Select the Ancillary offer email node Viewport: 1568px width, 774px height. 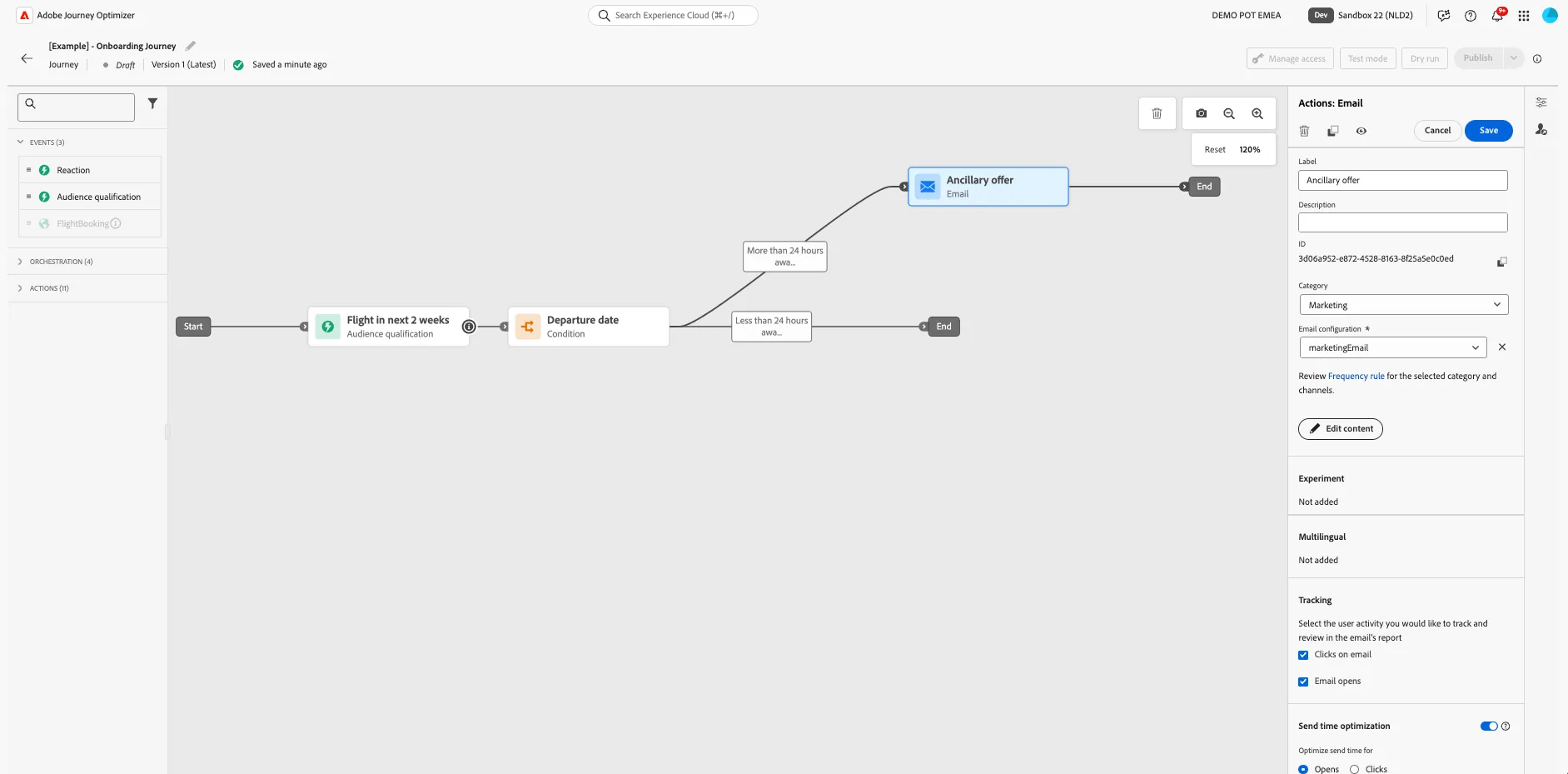coord(988,187)
